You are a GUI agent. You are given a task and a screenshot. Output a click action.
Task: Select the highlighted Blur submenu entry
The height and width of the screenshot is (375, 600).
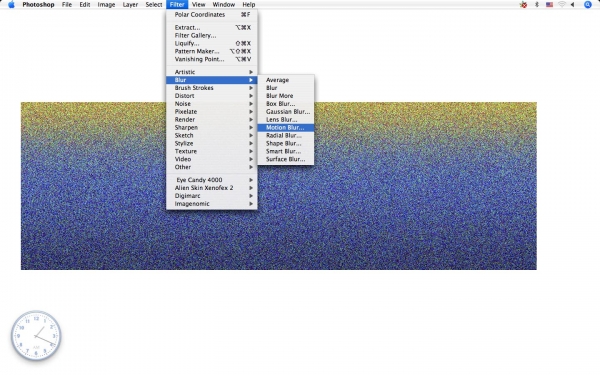pyautogui.click(x=212, y=80)
